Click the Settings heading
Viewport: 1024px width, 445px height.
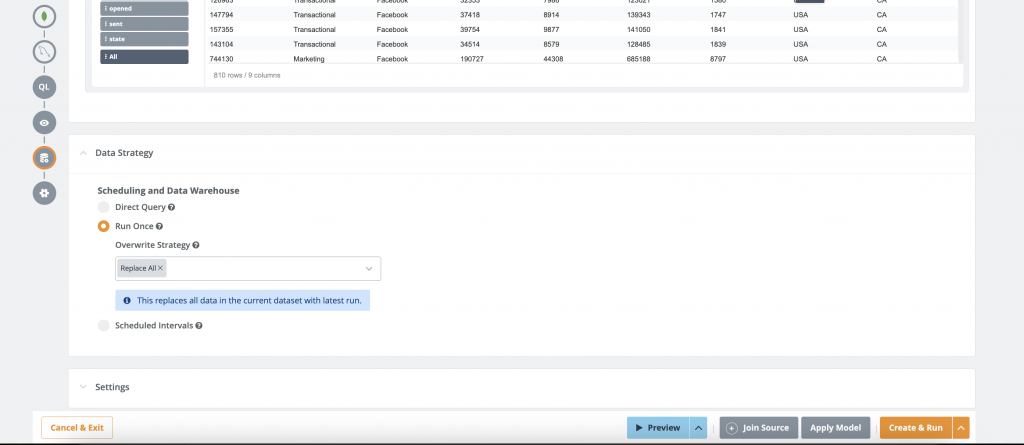[112, 387]
